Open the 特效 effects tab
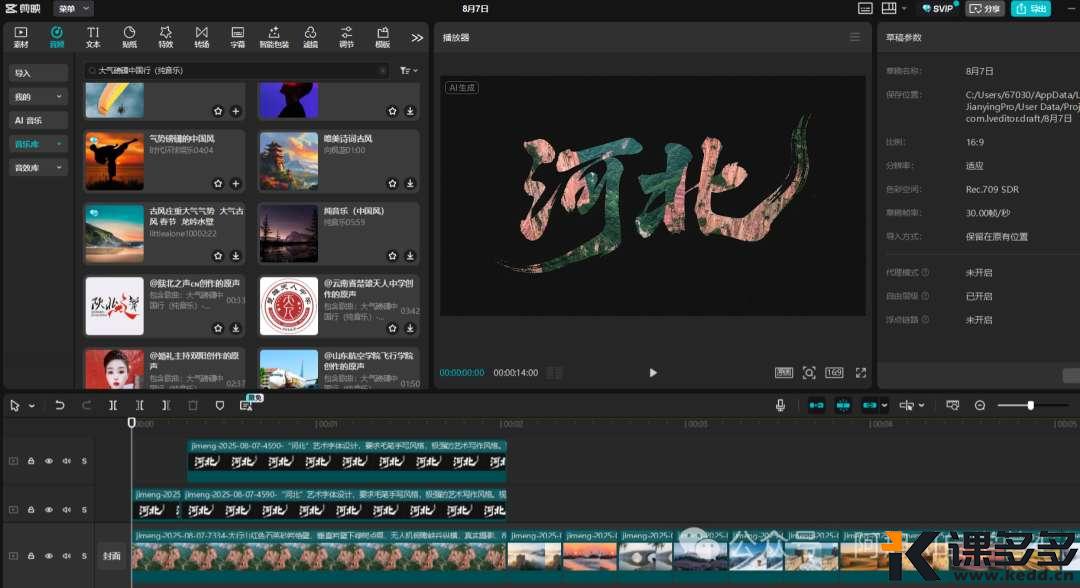 pyautogui.click(x=165, y=37)
